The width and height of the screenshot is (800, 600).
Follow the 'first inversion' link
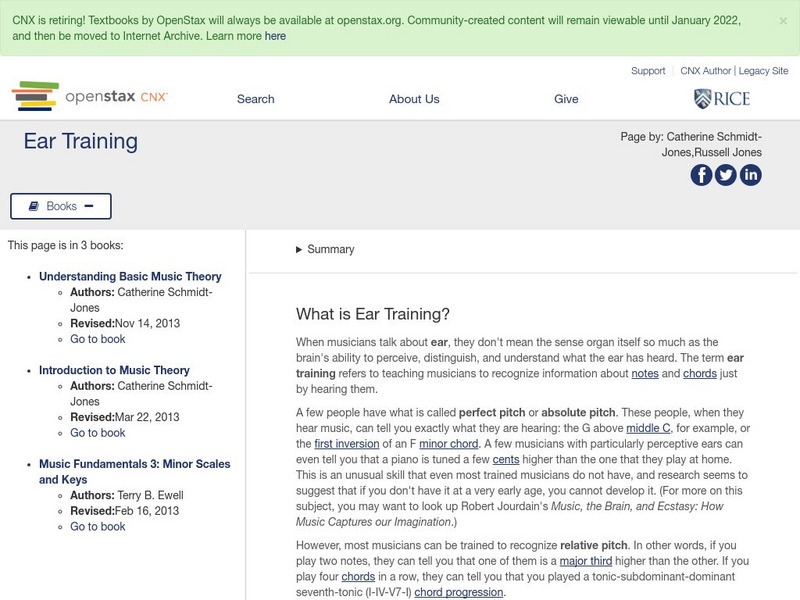[346, 444]
